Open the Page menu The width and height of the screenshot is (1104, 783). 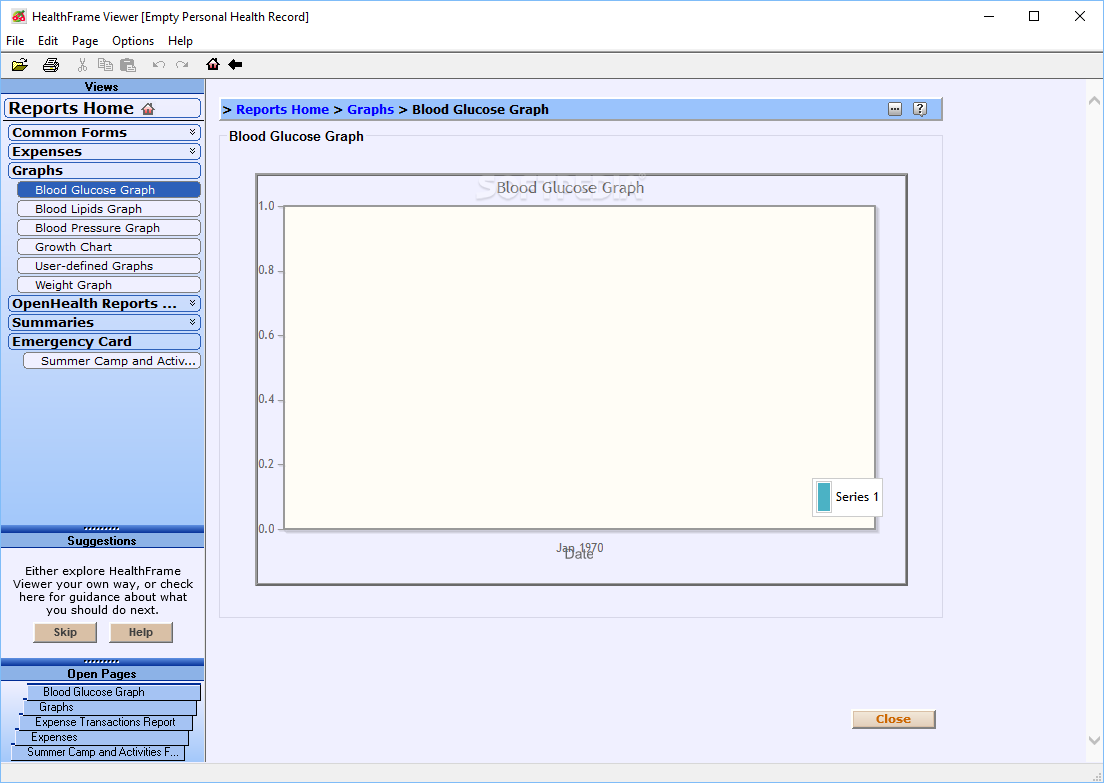click(x=85, y=41)
